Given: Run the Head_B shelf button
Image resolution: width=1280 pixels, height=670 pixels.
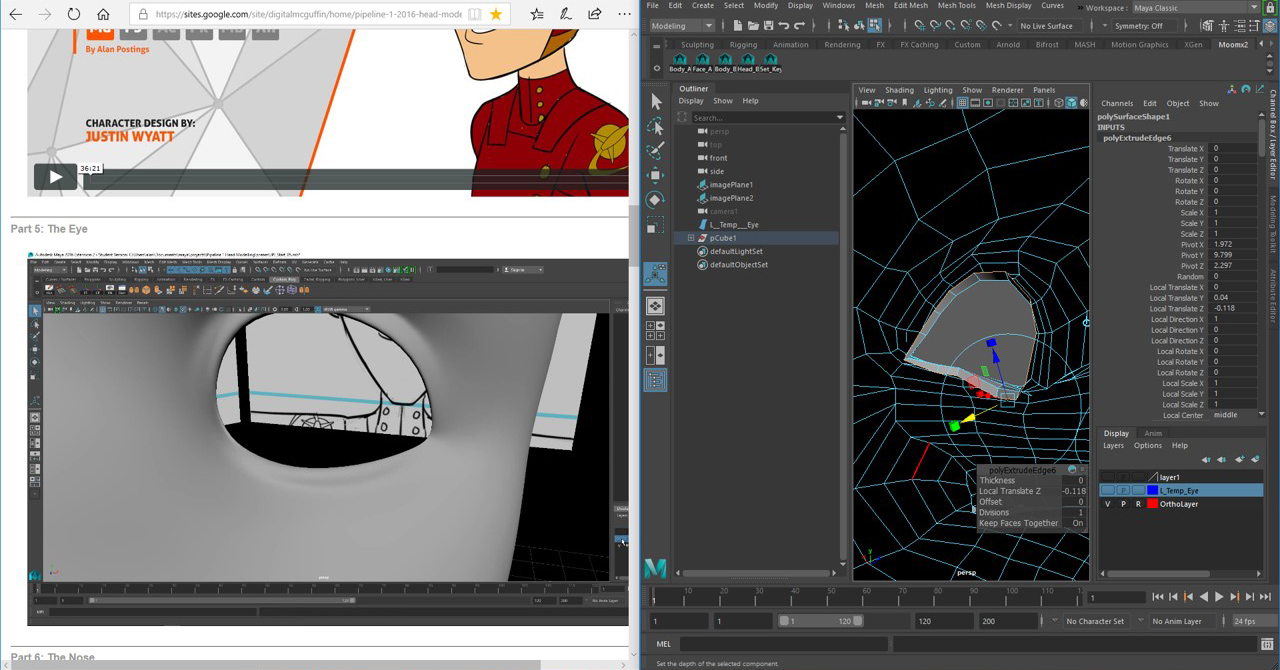Looking at the screenshot, I should (x=748, y=63).
